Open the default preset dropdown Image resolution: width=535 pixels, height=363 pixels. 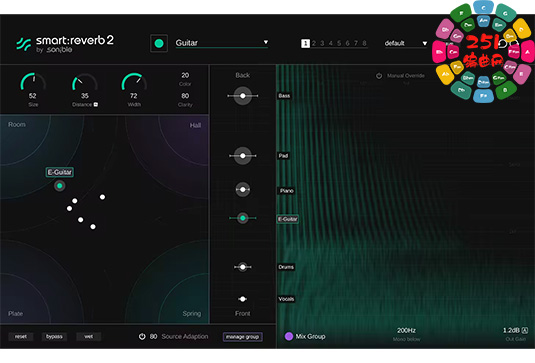click(406, 43)
